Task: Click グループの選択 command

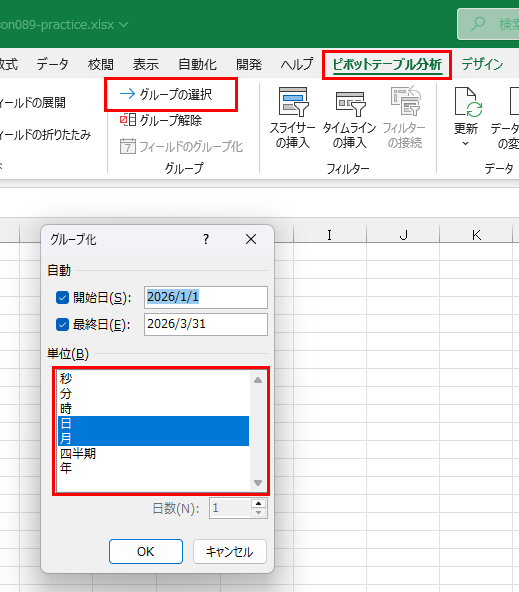Action: [x=166, y=94]
